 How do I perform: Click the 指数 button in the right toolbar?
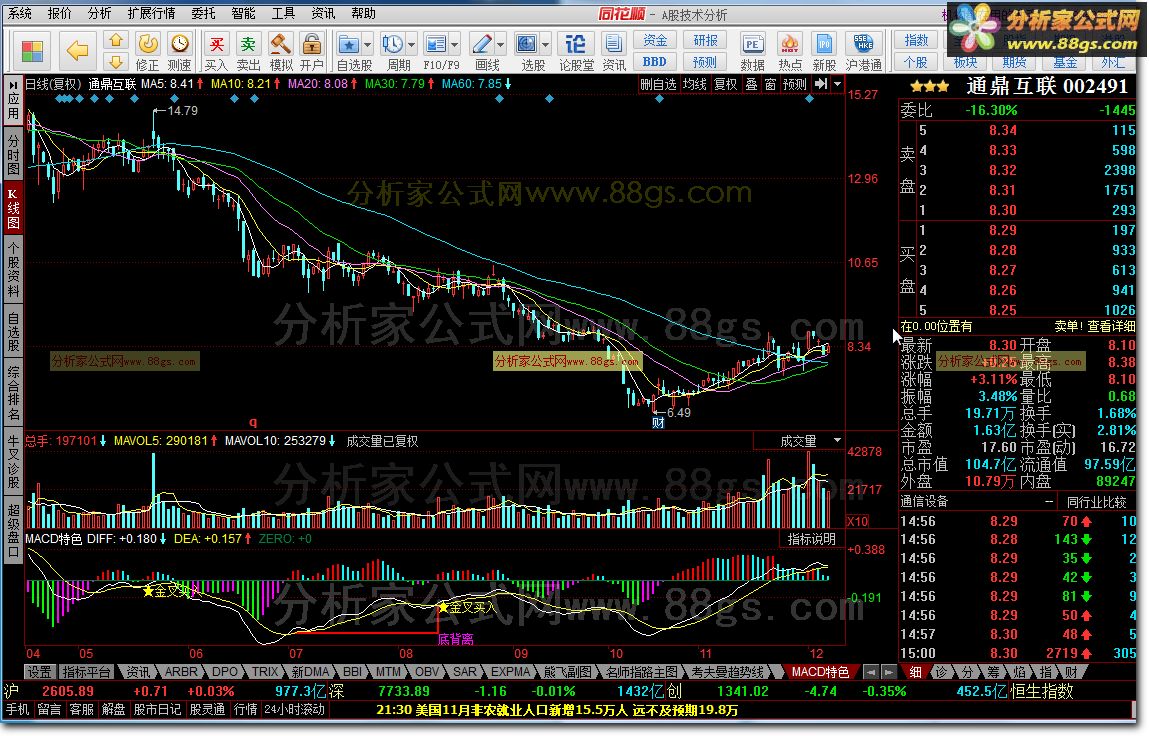916,40
